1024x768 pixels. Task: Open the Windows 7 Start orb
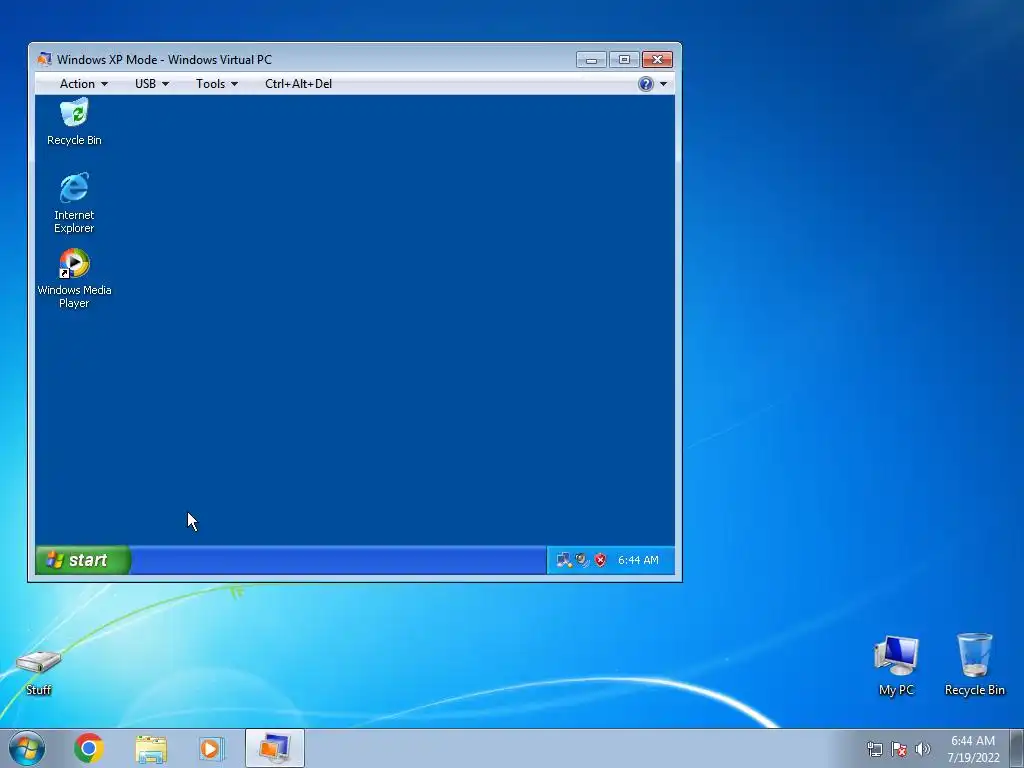click(x=27, y=748)
